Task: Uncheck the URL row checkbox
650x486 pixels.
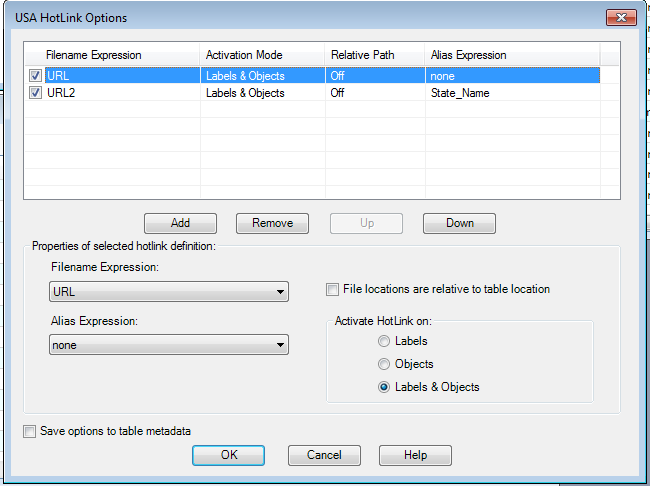Action: click(x=35, y=75)
